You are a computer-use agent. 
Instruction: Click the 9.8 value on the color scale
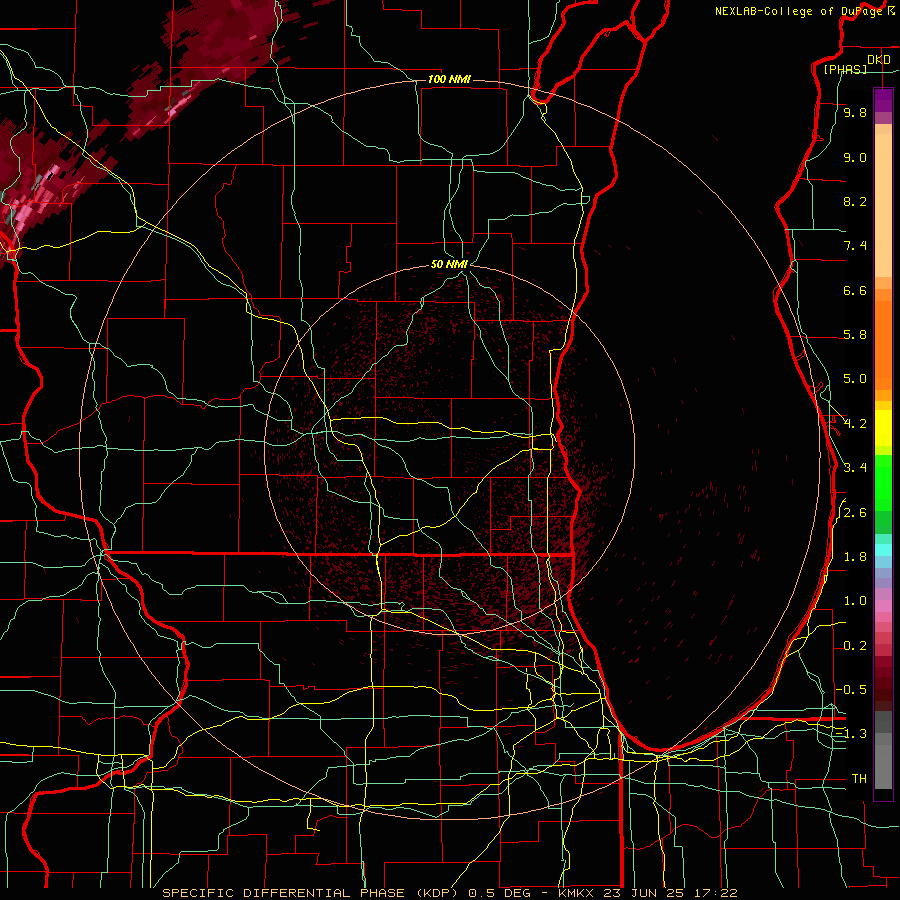pos(855,112)
